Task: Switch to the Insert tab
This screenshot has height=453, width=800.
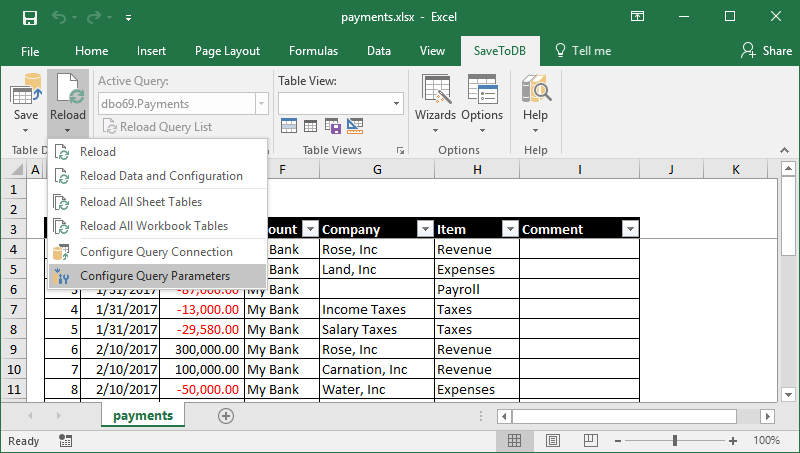Action: [151, 51]
